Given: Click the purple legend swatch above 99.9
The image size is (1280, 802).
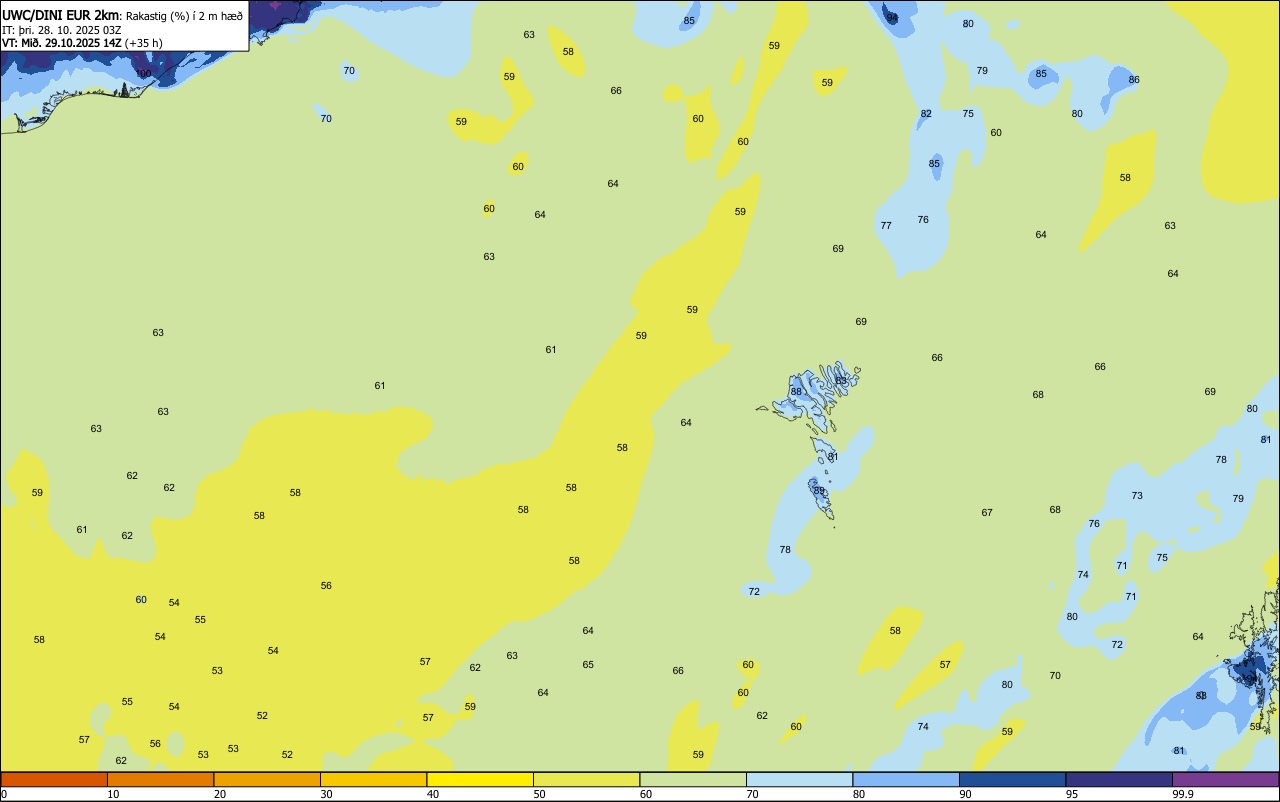Looking at the screenshot, I should (x=1226, y=779).
